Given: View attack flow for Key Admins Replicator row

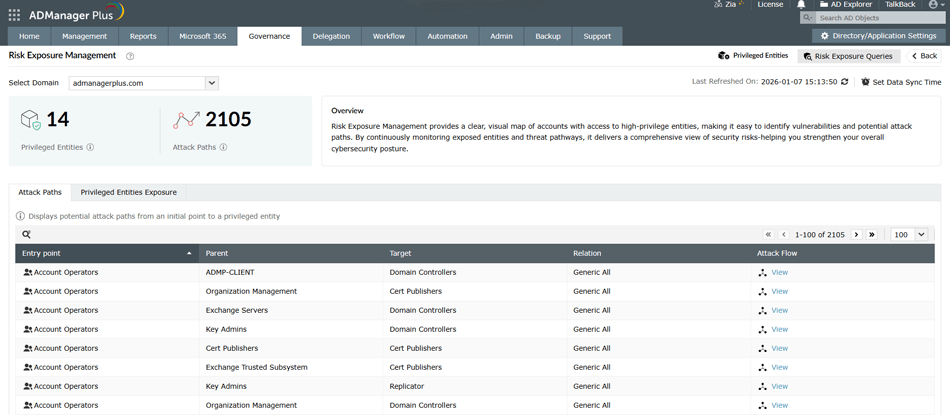Looking at the screenshot, I should [779, 386].
